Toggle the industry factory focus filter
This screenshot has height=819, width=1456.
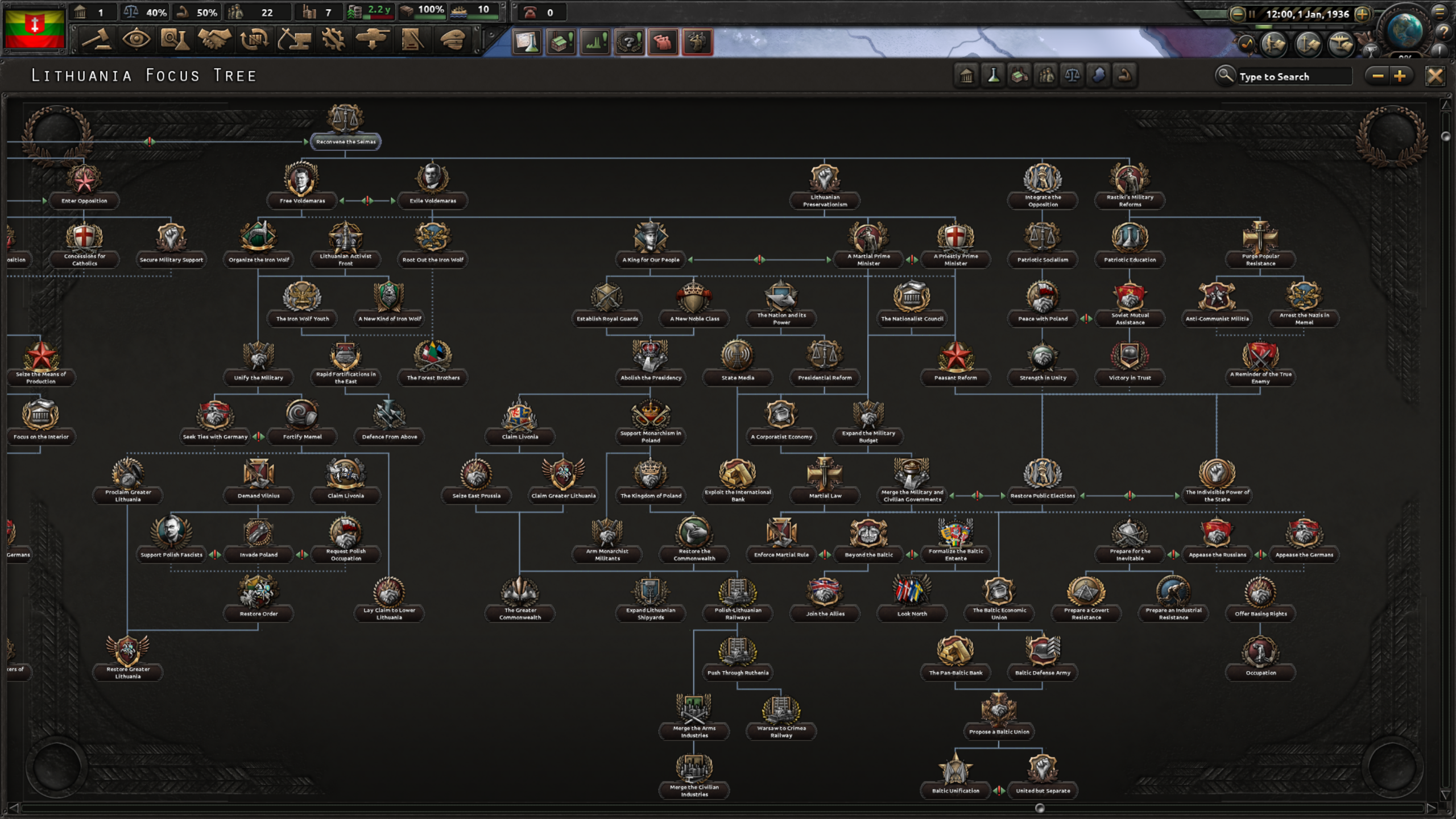pyautogui.click(x=1019, y=76)
